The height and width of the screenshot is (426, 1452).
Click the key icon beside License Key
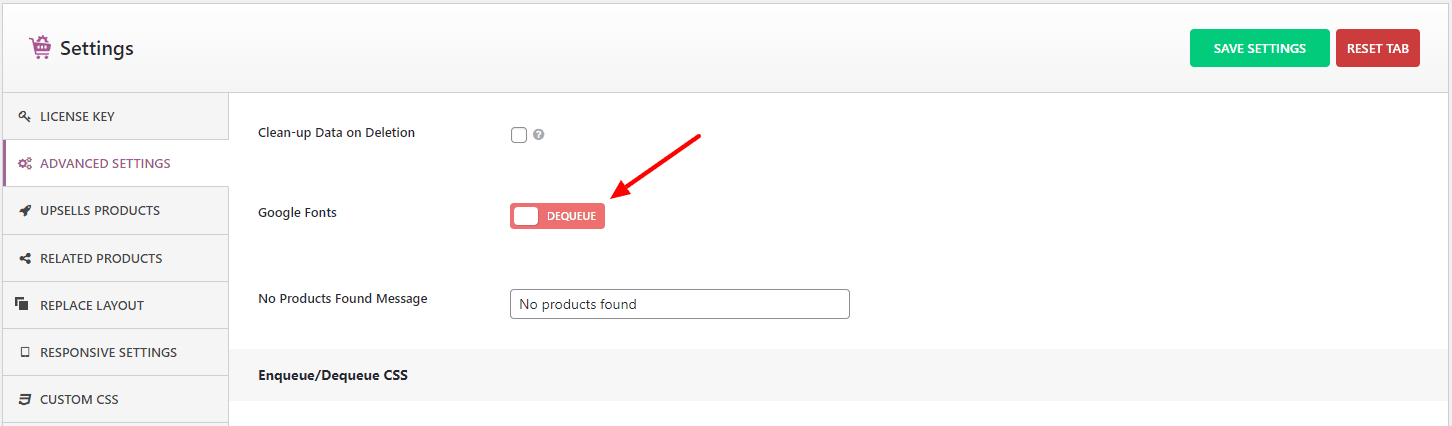25,117
